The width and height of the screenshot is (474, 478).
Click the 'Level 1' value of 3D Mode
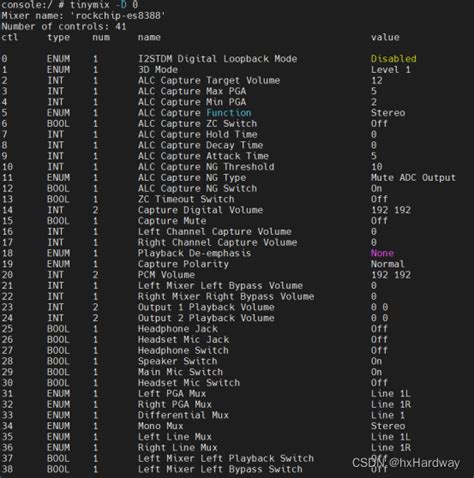point(391,70)
